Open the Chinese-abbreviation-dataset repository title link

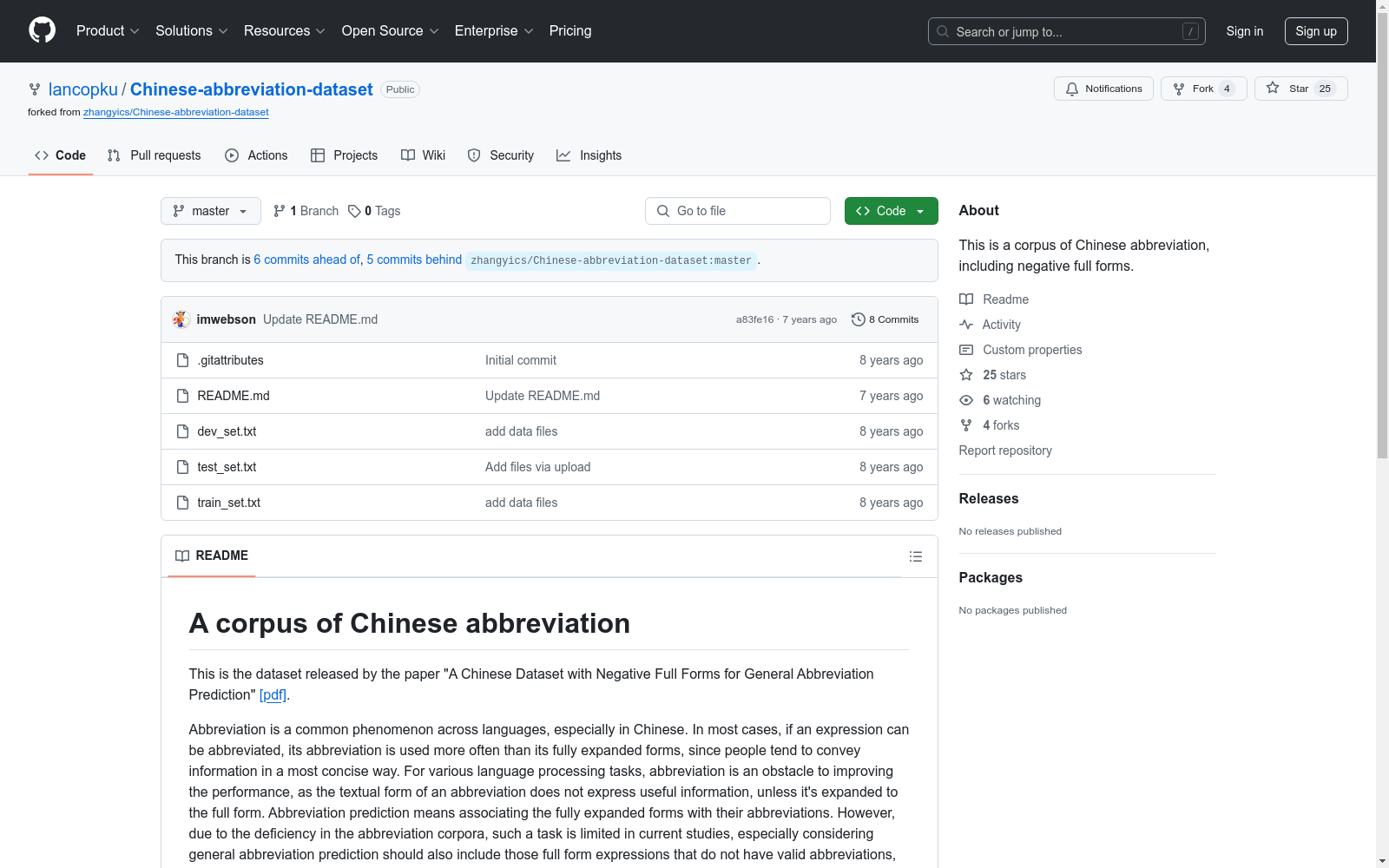pos(252,89)
